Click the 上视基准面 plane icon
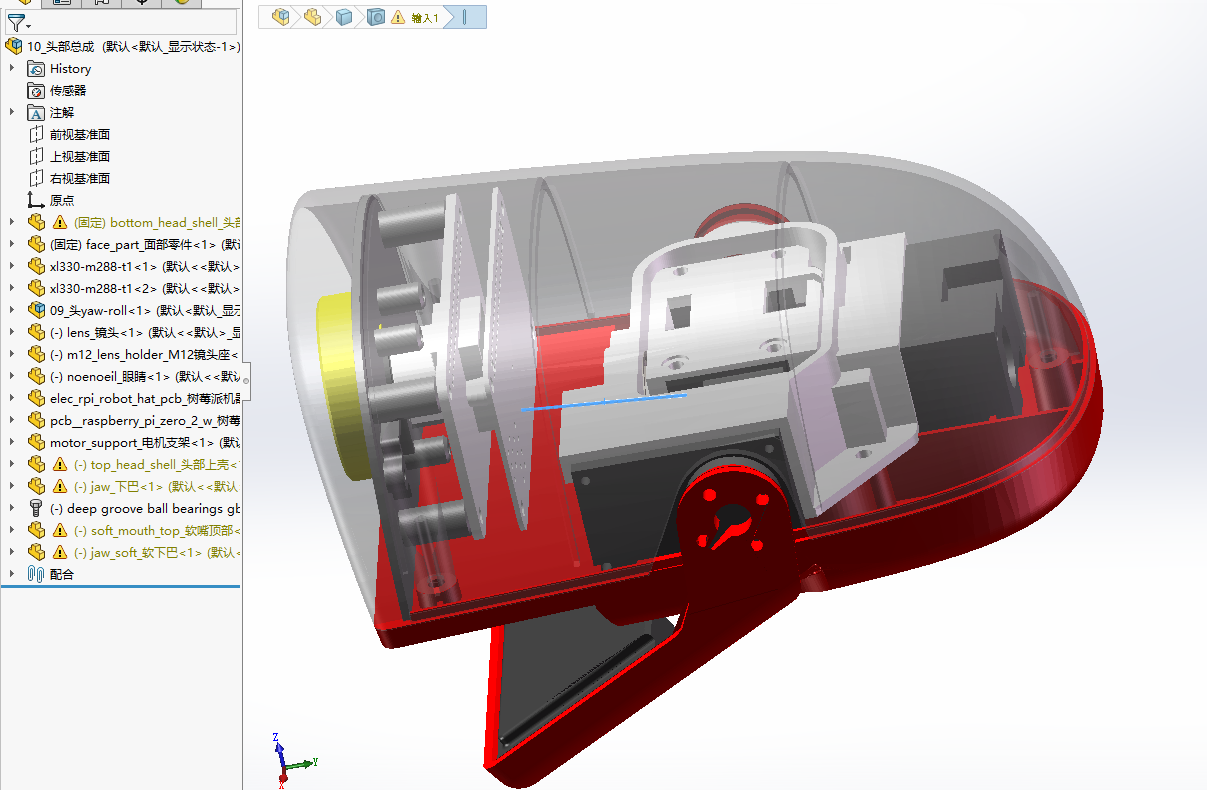1207x790 pixels. (36, 156)
